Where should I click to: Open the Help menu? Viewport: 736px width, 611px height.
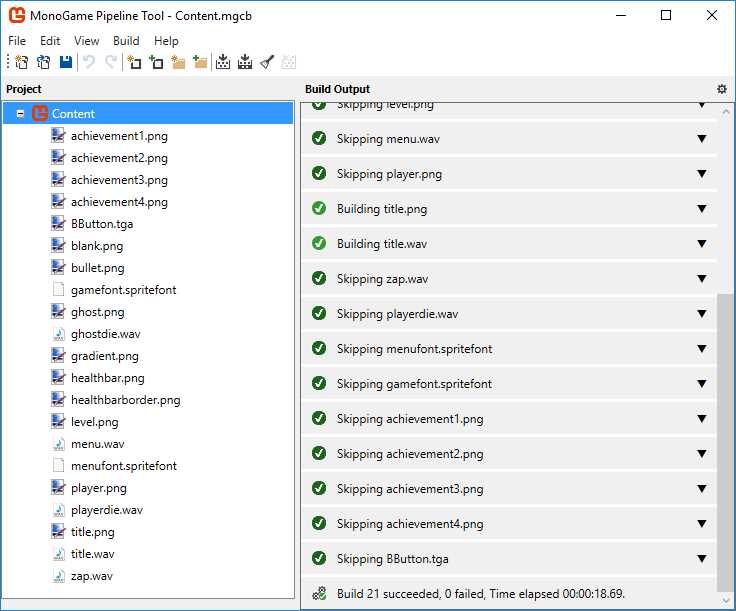166,41
